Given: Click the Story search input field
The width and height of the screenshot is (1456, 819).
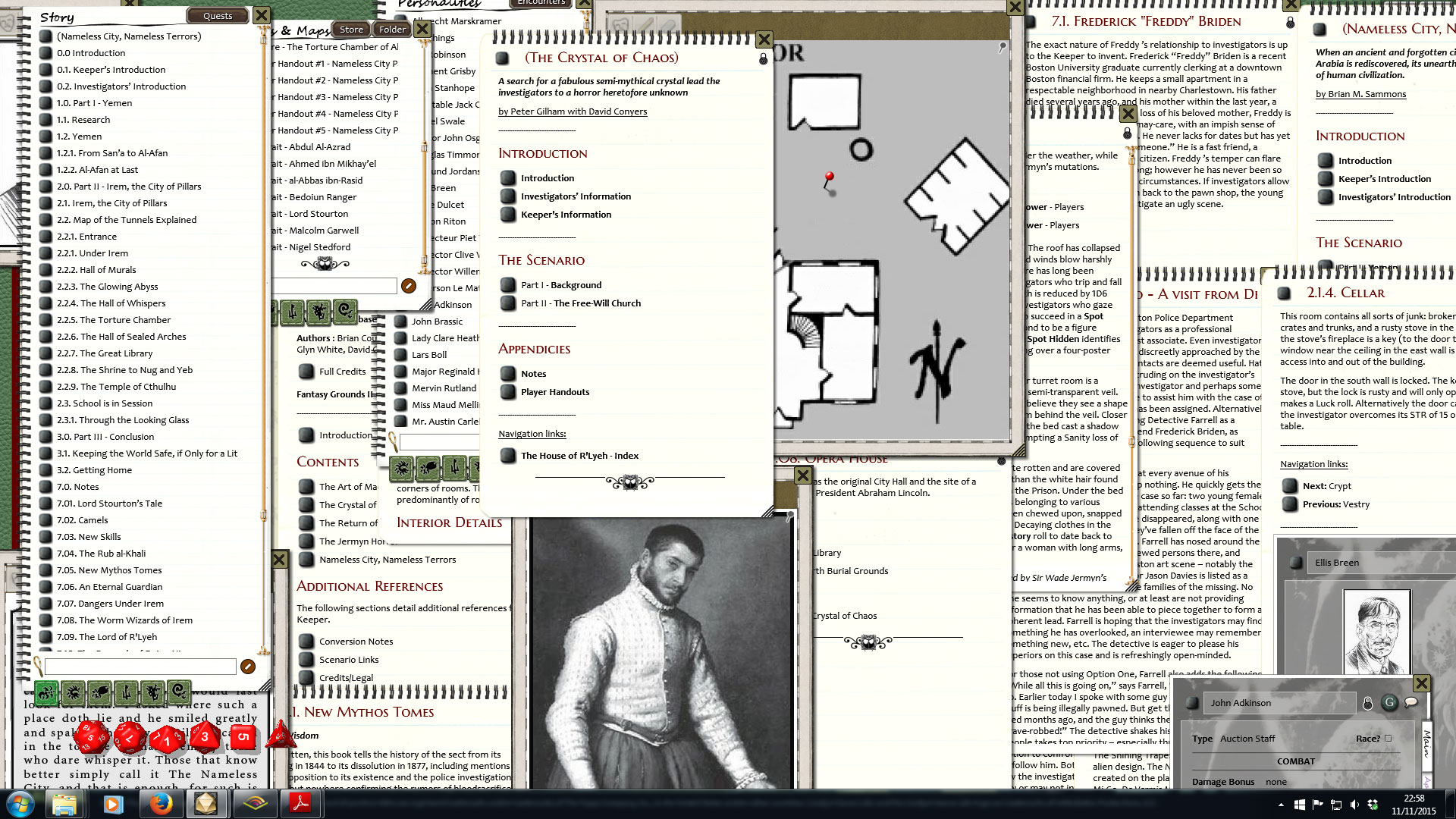Looking at the screenshot, I should 140,667.
